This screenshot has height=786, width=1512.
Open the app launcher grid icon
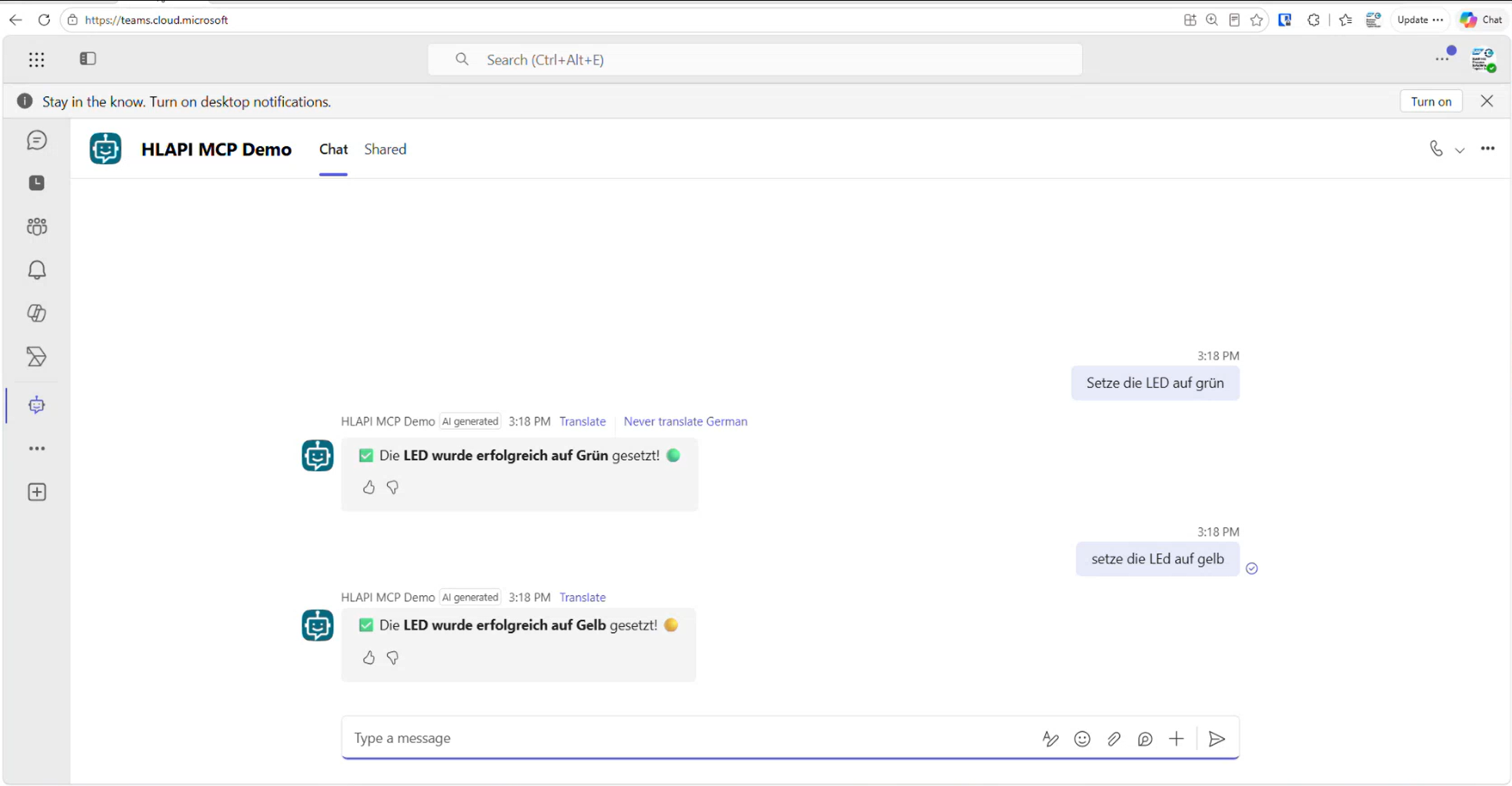[37, 59]
